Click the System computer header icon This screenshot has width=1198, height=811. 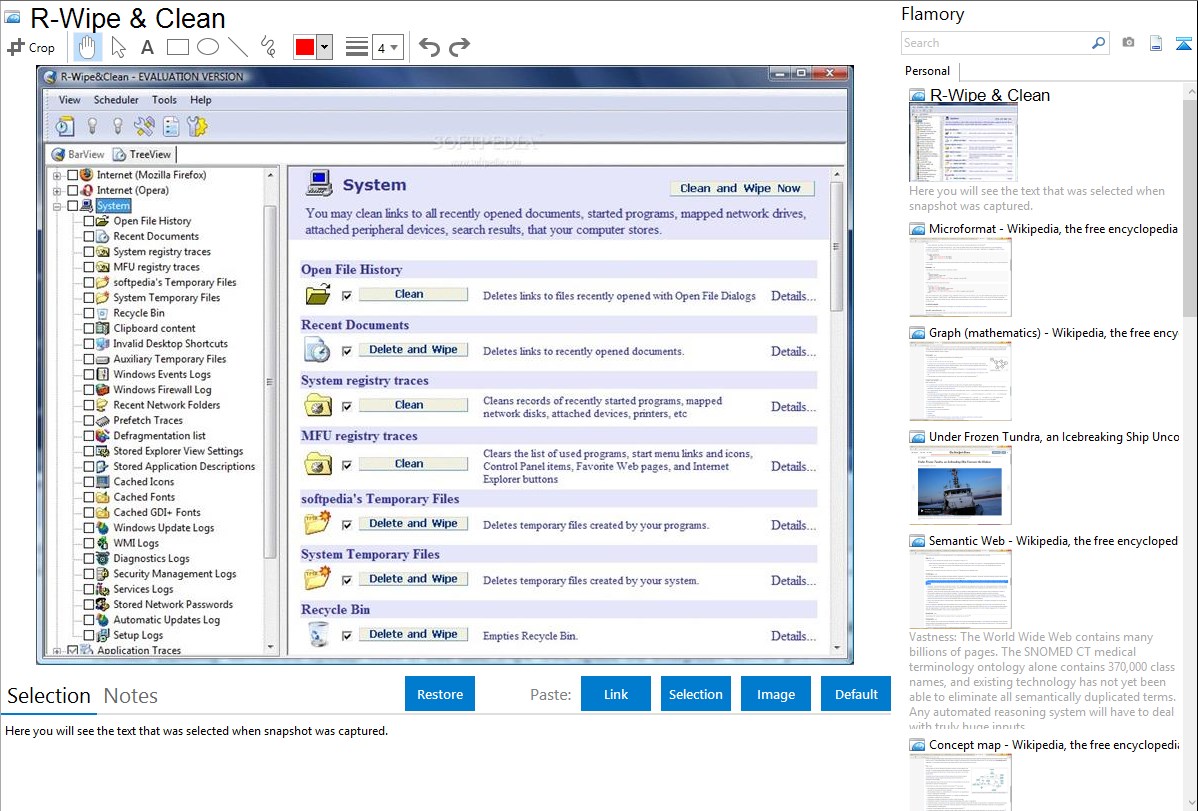click(x=319, y=184)
